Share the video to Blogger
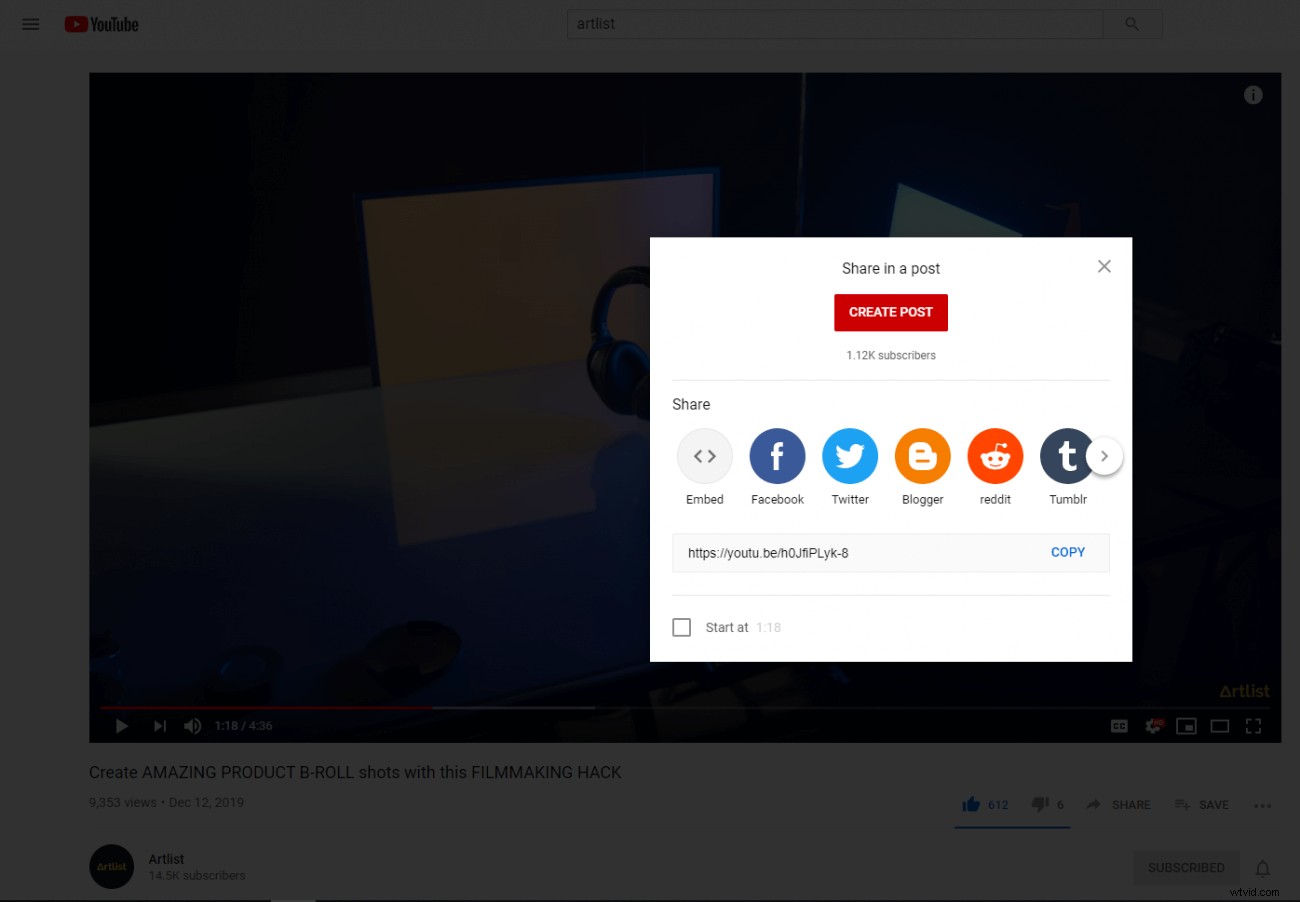Image resolution: width=1300 pixels, height=902 pixels. click(x=922, y=456)
